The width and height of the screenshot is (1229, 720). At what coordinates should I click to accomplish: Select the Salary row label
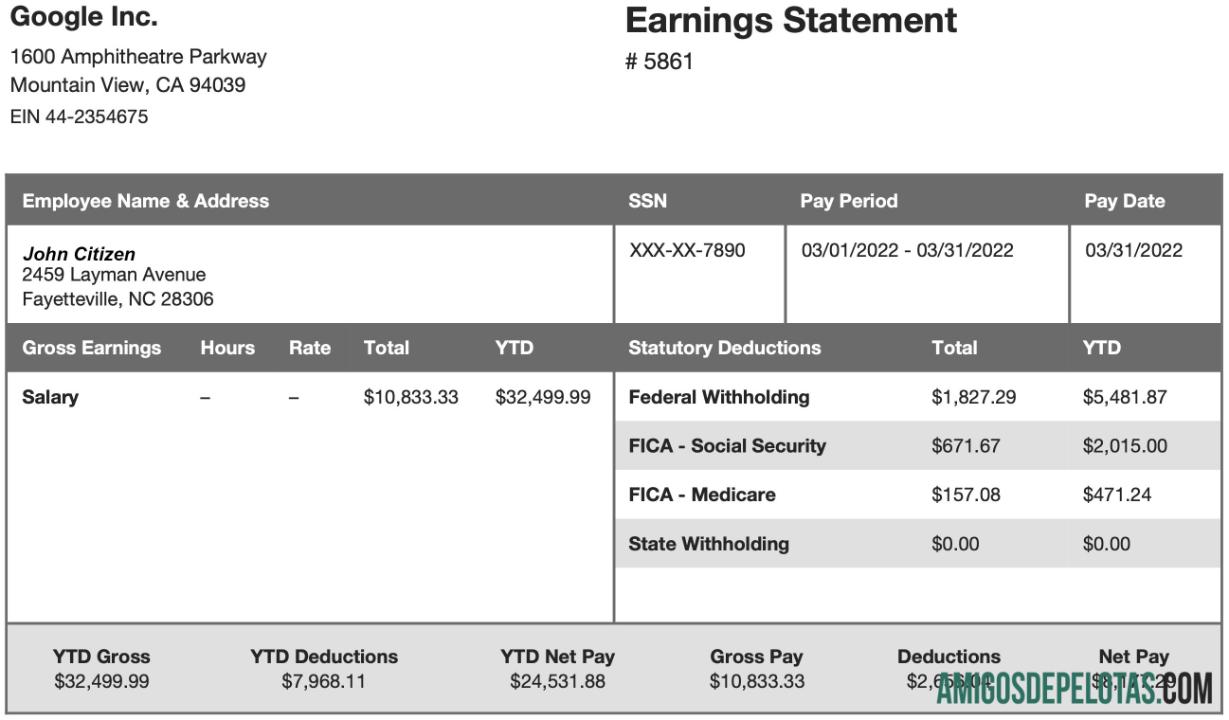50,397
